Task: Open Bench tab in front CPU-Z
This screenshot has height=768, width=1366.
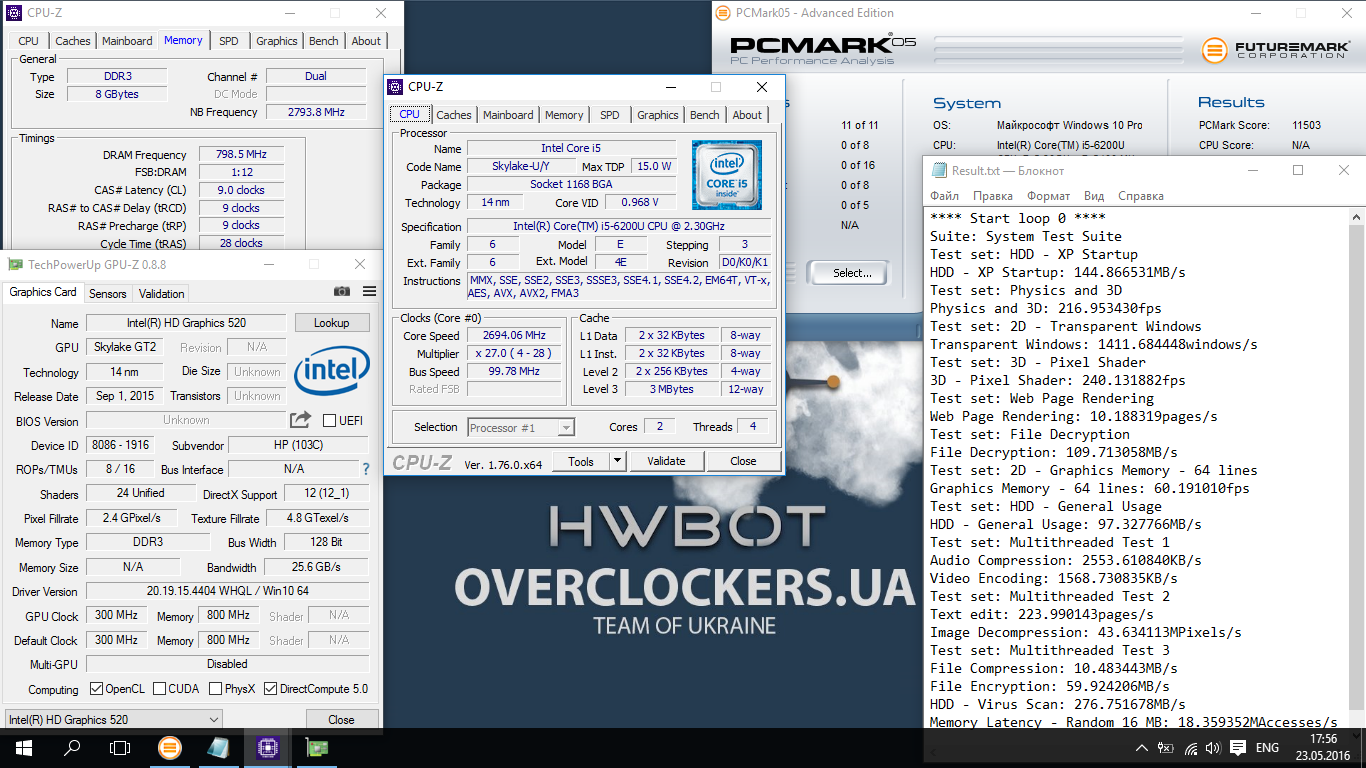Action: [704, 115]
